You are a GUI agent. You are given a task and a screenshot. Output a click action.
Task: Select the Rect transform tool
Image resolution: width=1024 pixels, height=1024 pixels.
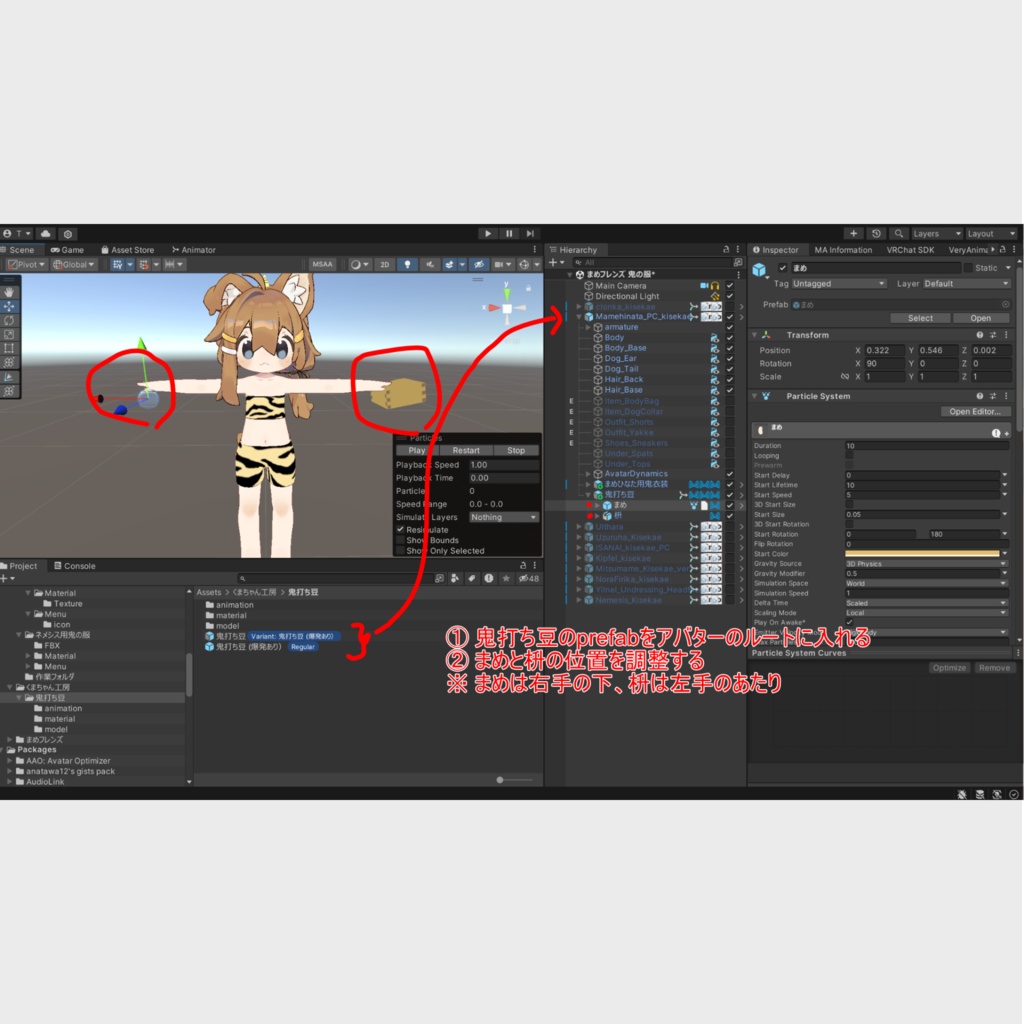pos(9,349)
